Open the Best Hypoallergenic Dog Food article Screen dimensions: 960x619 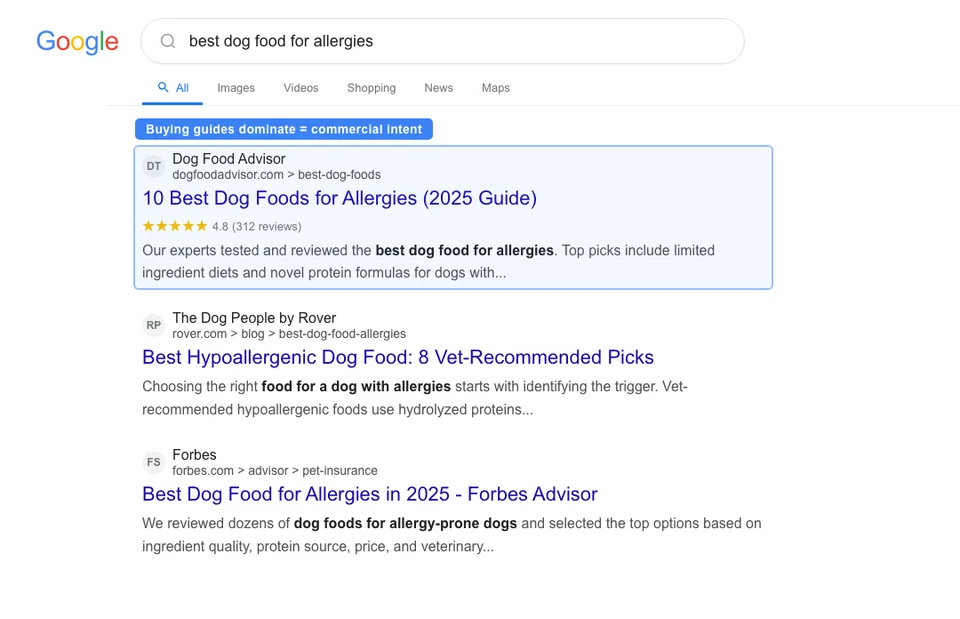(397, 357)
